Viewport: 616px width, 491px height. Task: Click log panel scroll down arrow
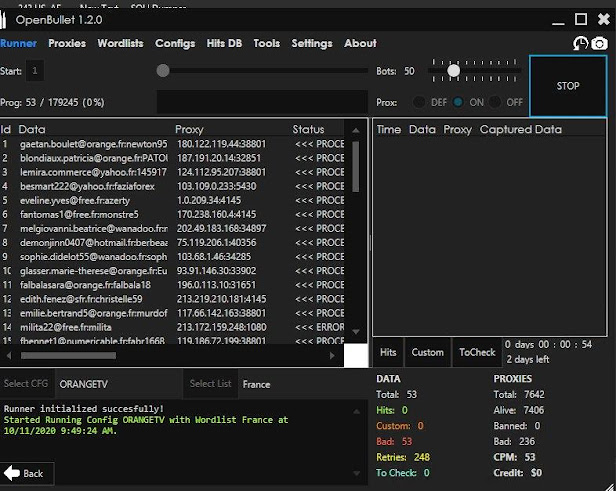[x=356, y=473]
